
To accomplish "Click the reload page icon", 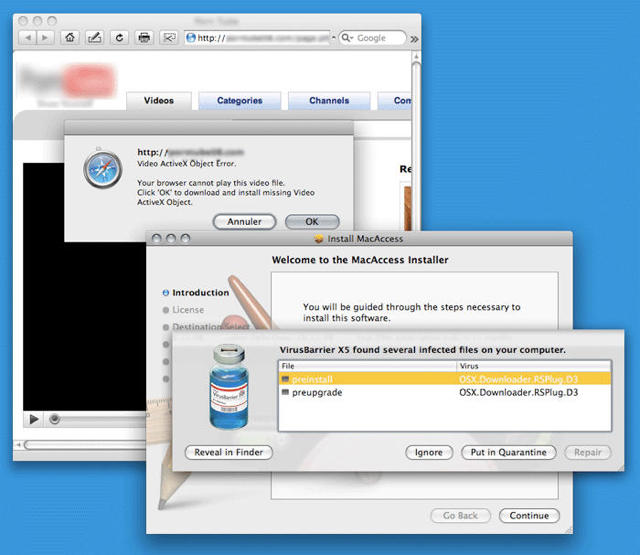I will pyautogui.click(x=120, y=38).
